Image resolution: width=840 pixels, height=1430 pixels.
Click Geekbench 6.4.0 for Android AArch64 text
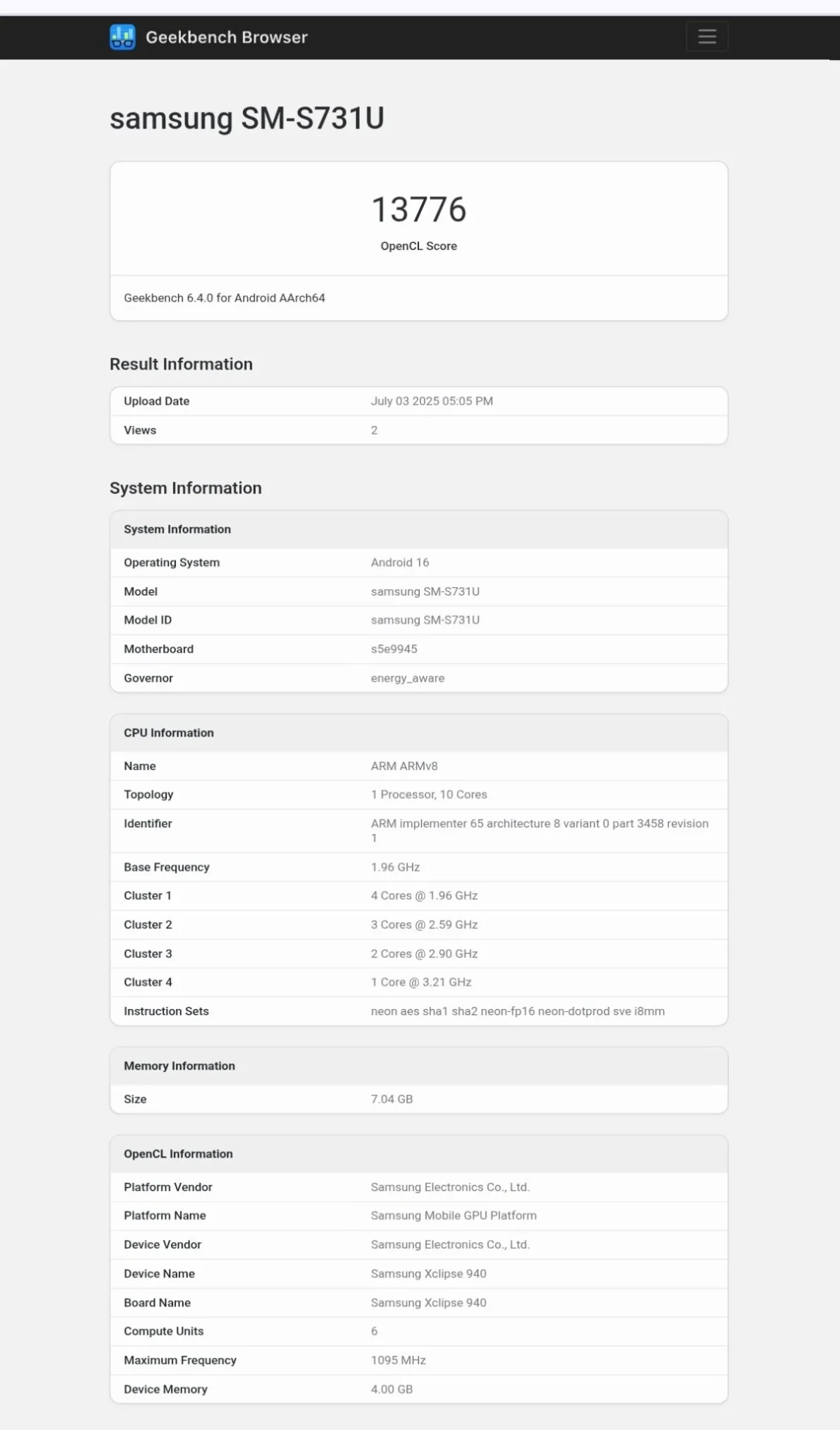pyautogui.click(x=224, y=298)
